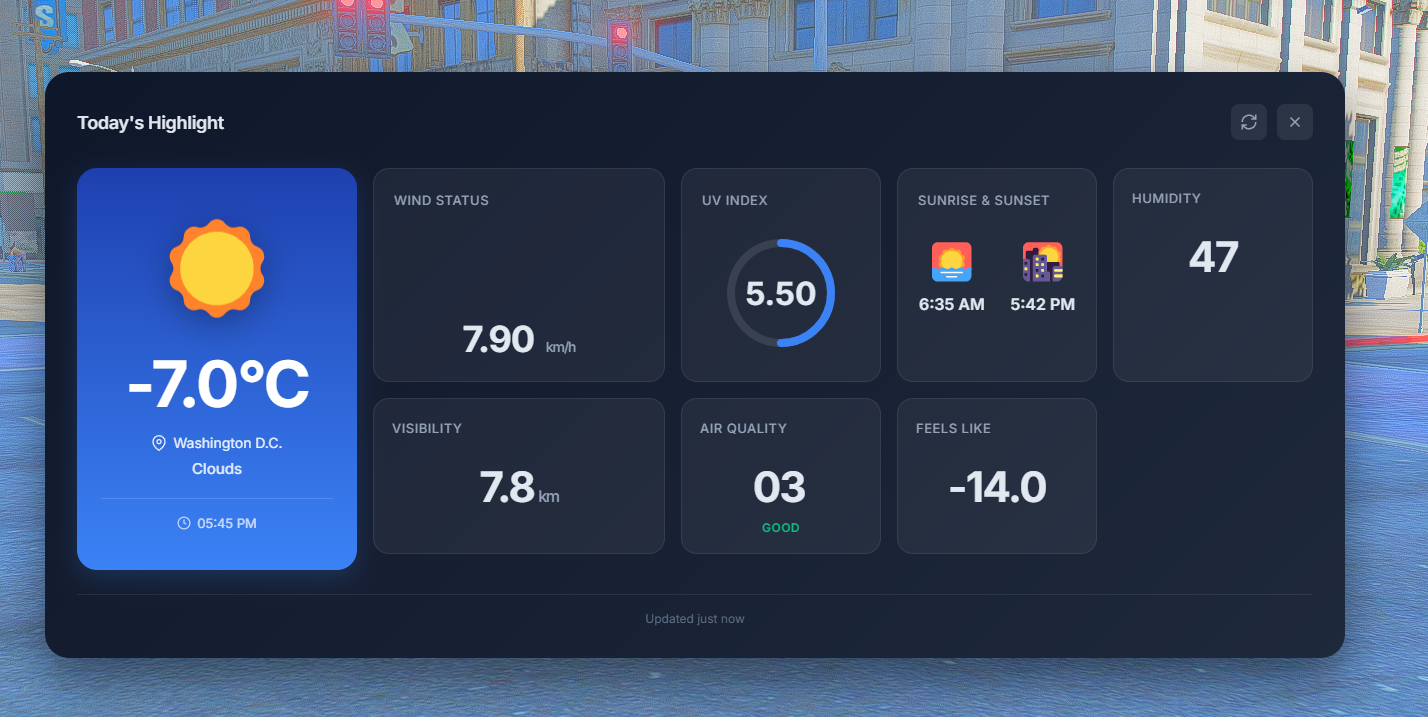
Task: Select the VISIBILITY card label
Action: [427, 428]
